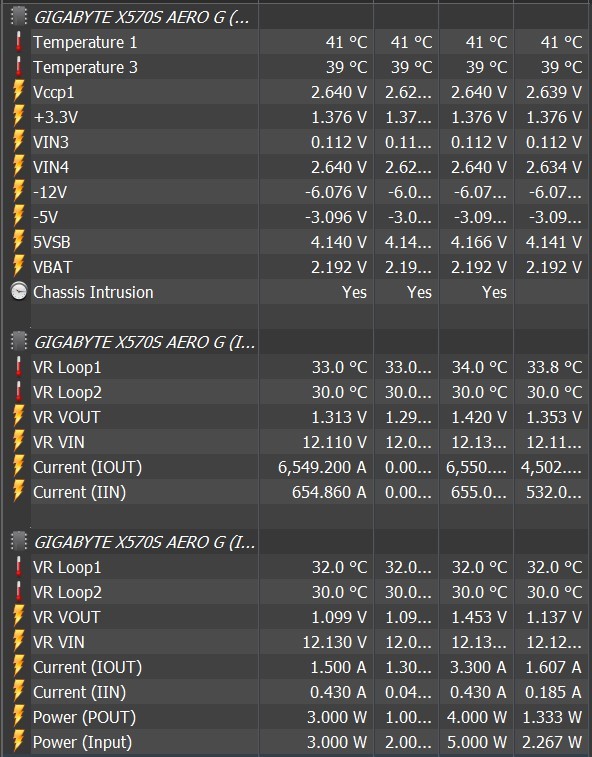
Task: Click lightning icon of VR VIN reading 12.110 V
Action: point(18,442)
